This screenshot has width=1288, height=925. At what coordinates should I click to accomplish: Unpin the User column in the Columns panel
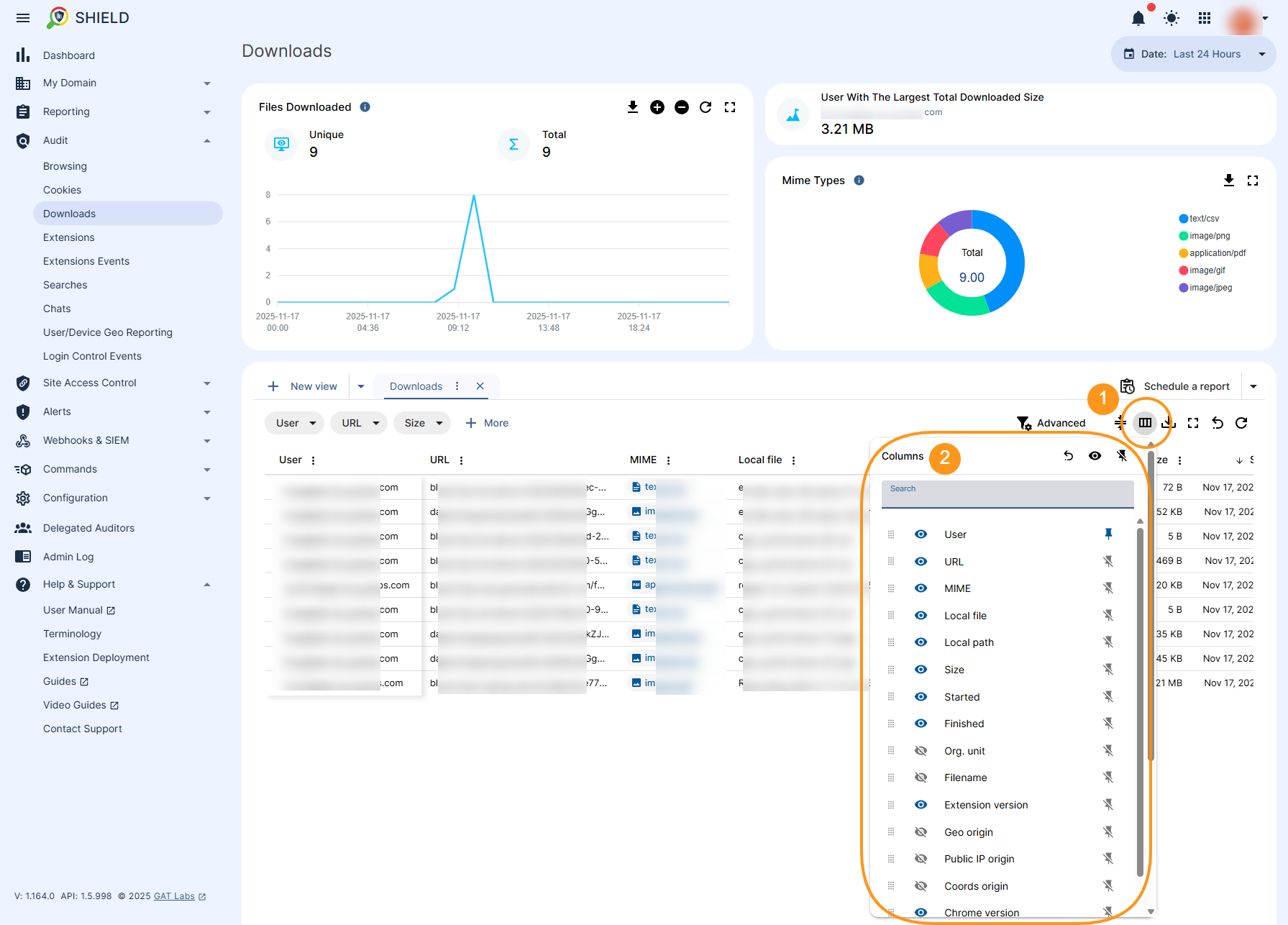pyautogui.click(x=1108, y=534)
